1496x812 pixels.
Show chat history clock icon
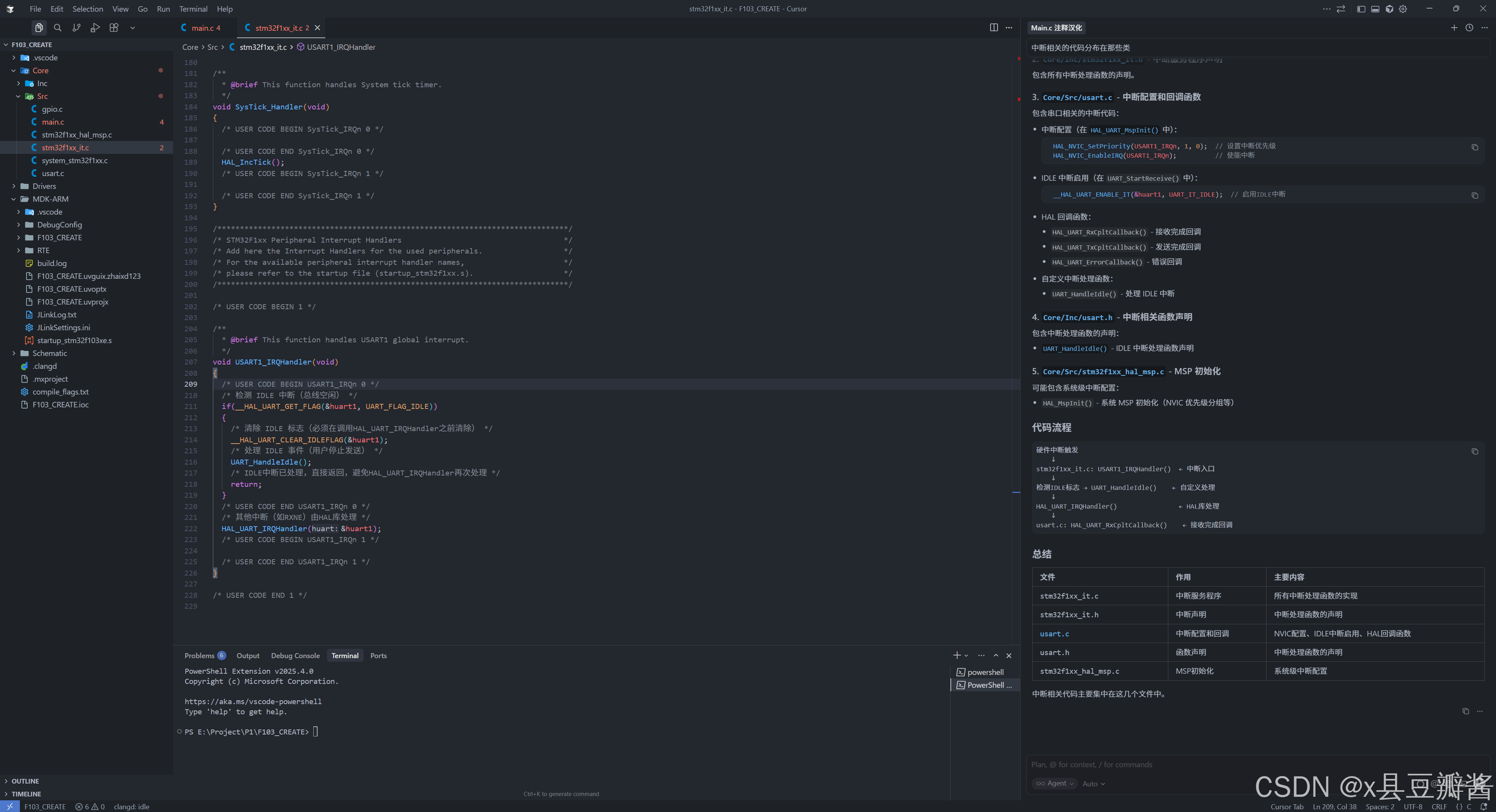[1469, 27]
